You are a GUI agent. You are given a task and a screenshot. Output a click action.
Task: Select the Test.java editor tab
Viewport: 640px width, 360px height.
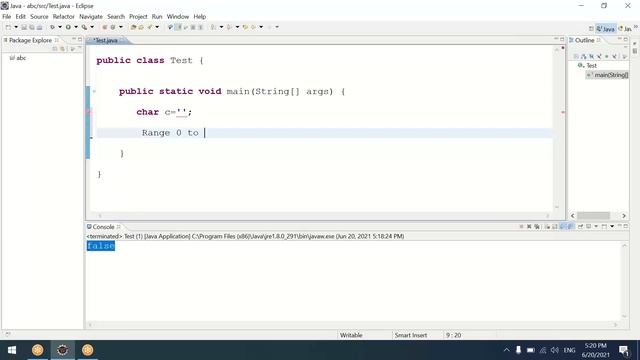point(106,40)
